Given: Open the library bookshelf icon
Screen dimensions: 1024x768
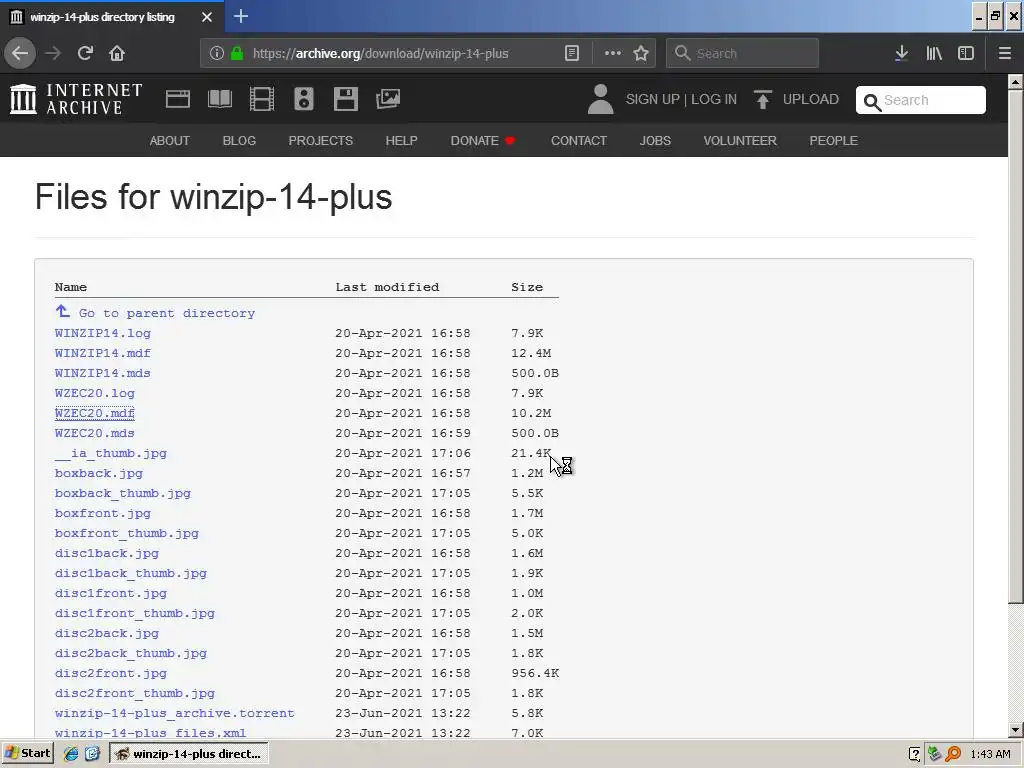Looking at the screenshot, I should [x=934, y=54].
